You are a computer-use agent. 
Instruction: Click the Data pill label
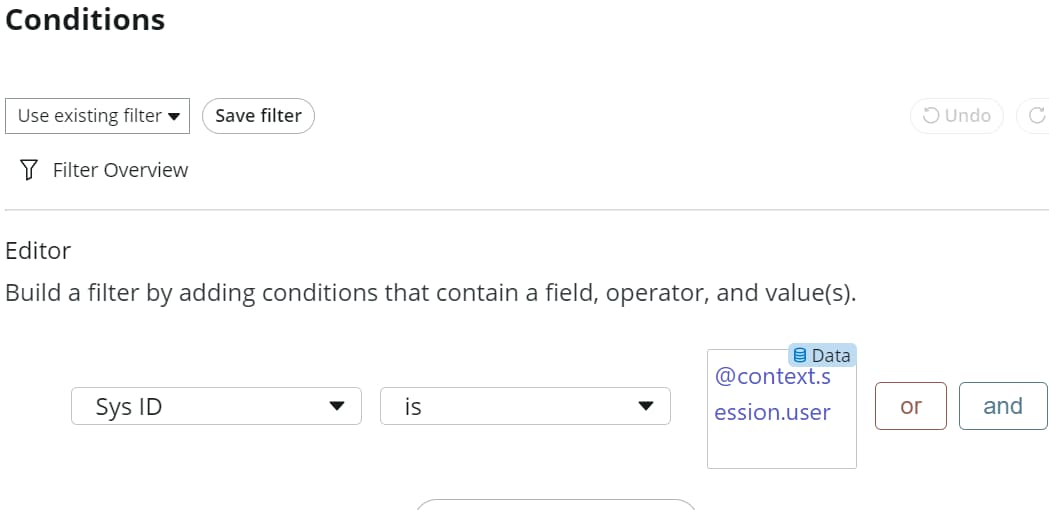(822, 355)
